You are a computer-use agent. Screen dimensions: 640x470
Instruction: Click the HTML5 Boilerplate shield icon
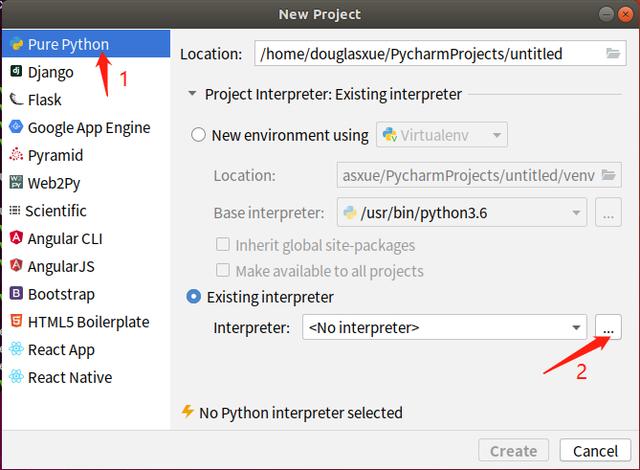coord(16,321)
